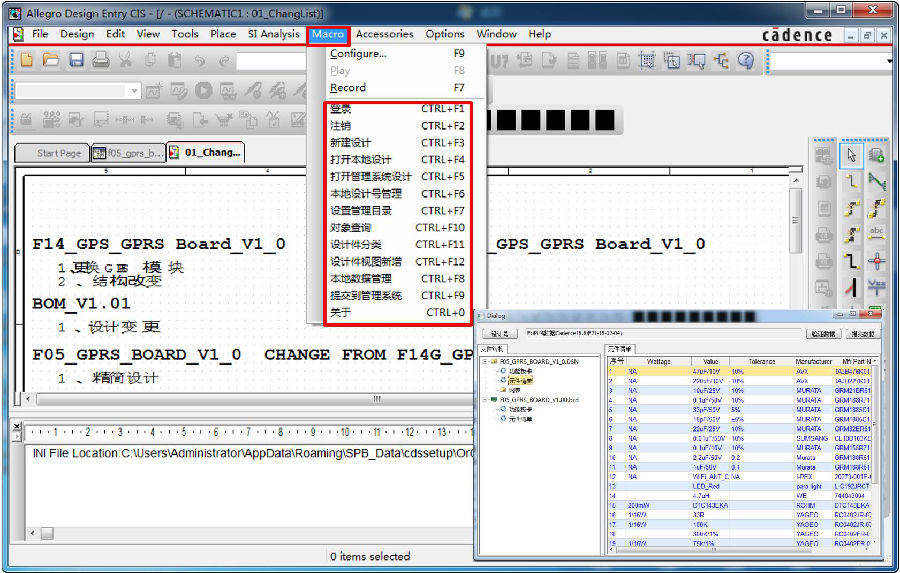Click the Tolerance column header in Dialog
900x573 pixels.
(762, 361)
